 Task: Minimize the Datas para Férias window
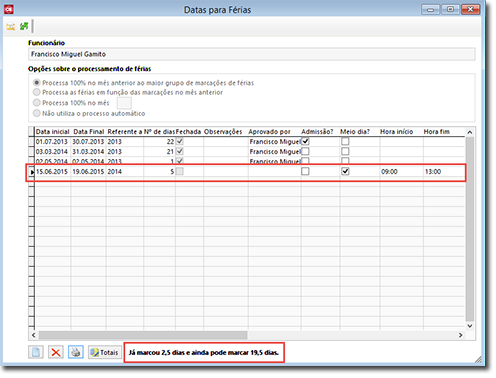(x=430, y=9)
